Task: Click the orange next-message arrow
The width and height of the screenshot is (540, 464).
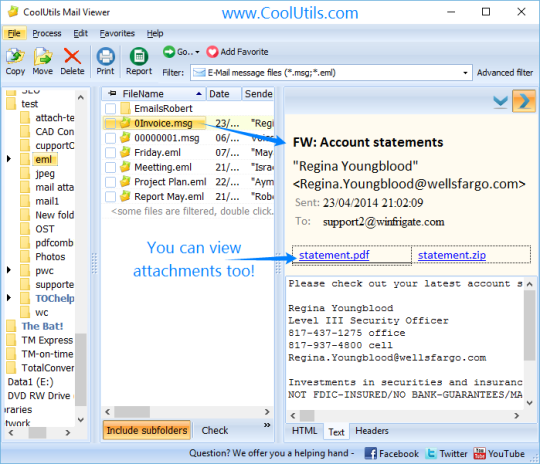Action: pos(523,101)
